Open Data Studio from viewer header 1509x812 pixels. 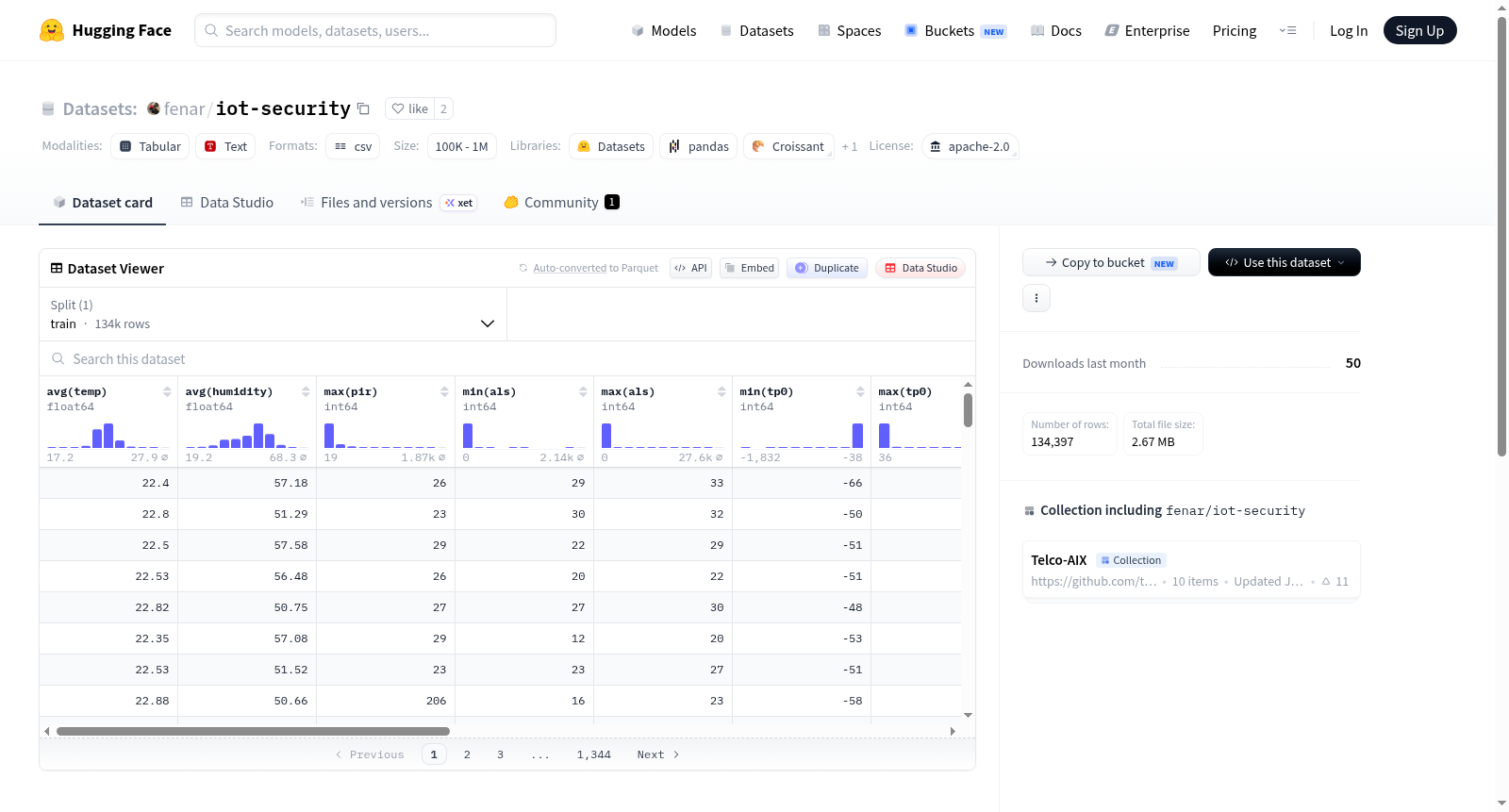click(920, 268)
